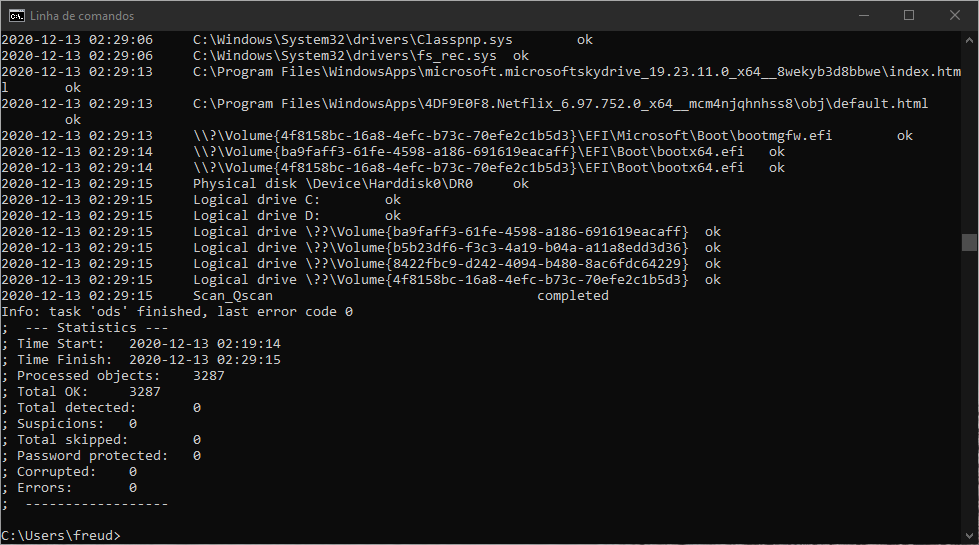This screenshot has width=979, height=545.
Task: Click the vertical scrollbar thumb
Action: 969,242
